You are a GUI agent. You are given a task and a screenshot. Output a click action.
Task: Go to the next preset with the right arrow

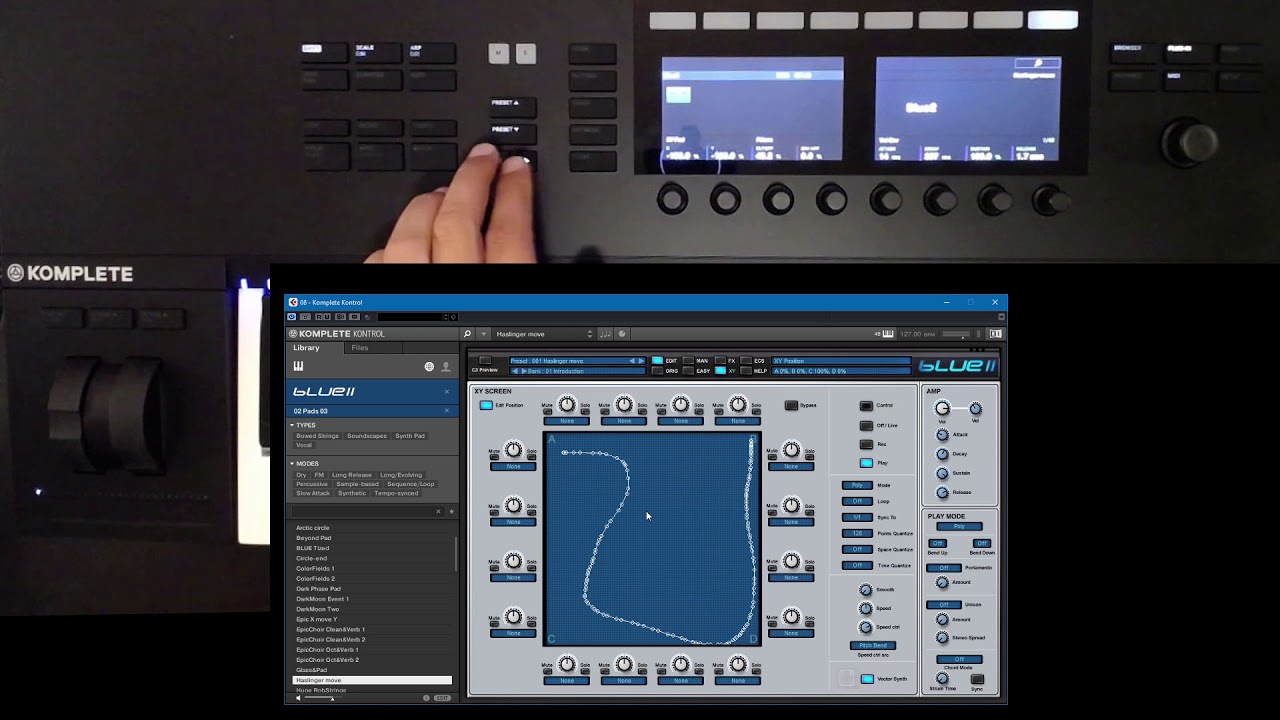[641, 360]
